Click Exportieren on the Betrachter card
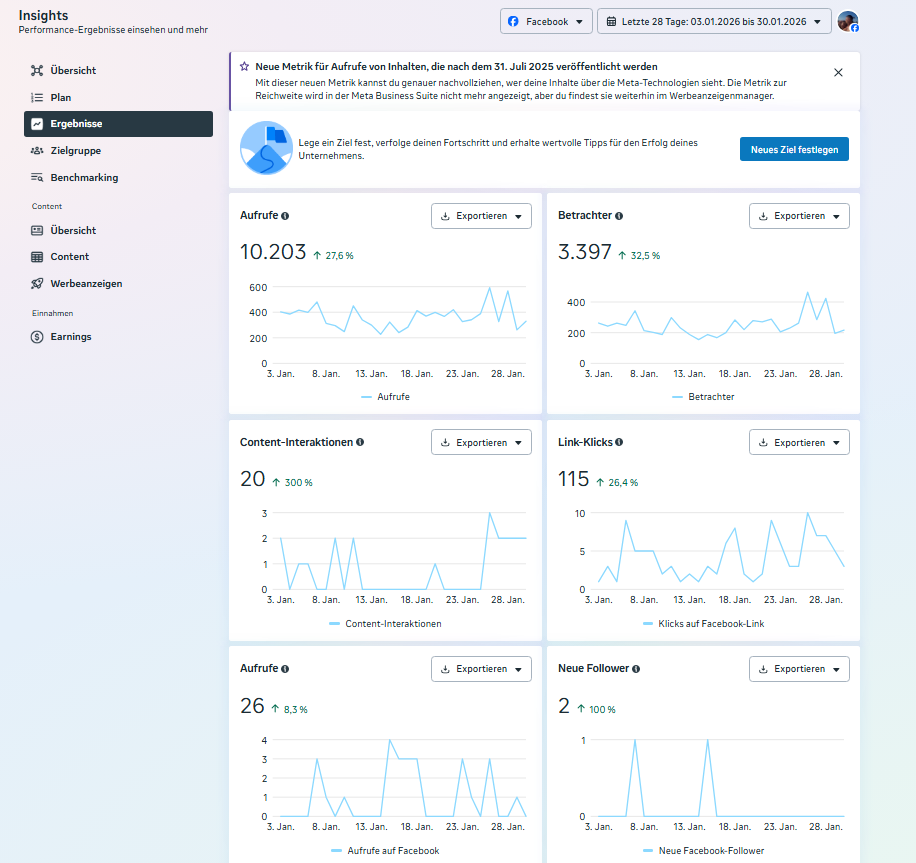Screen dimensions: 916x863 click(x=799, y=215)
